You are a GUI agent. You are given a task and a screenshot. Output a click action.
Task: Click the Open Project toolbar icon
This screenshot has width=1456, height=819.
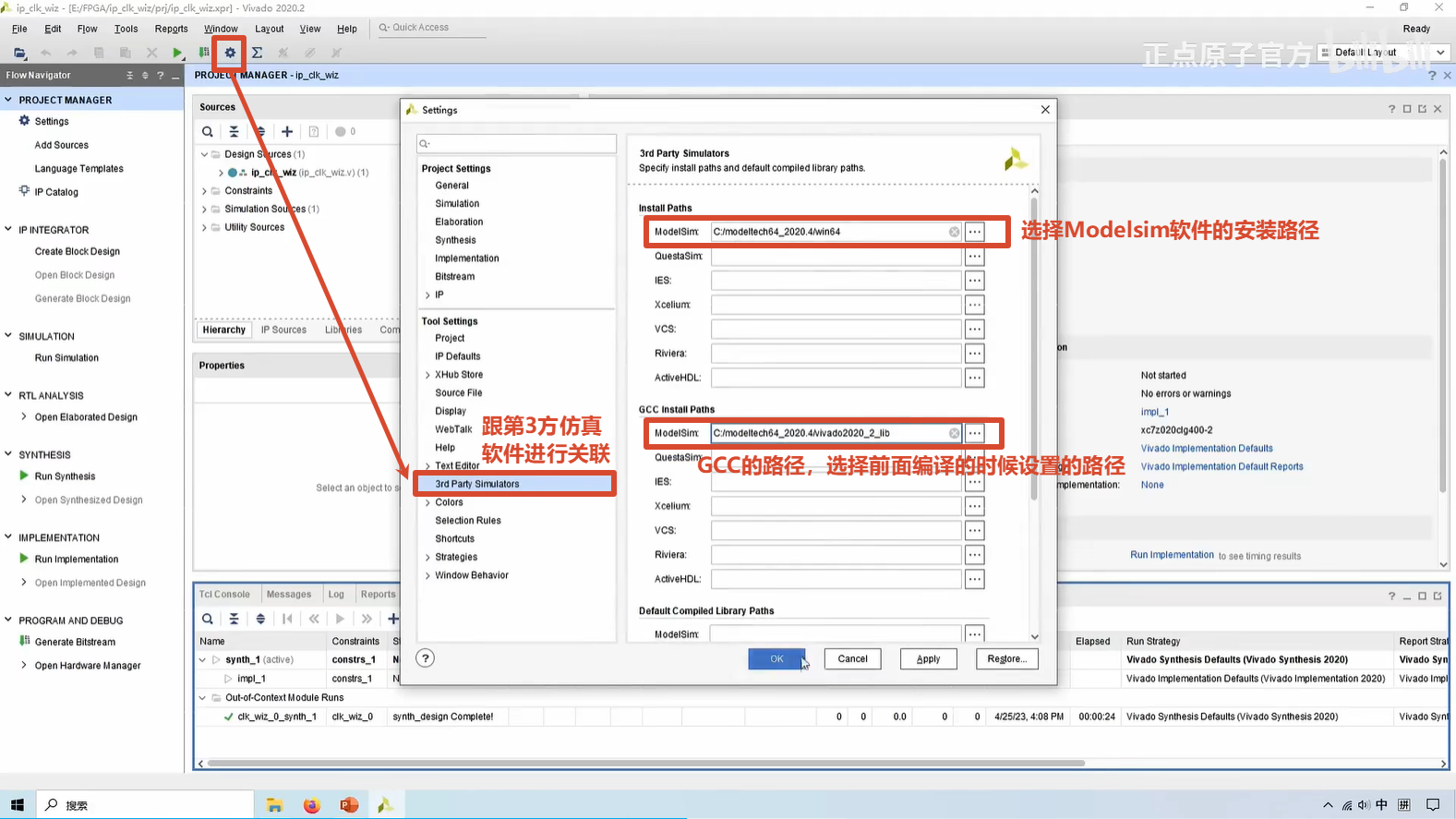point(19,53)
